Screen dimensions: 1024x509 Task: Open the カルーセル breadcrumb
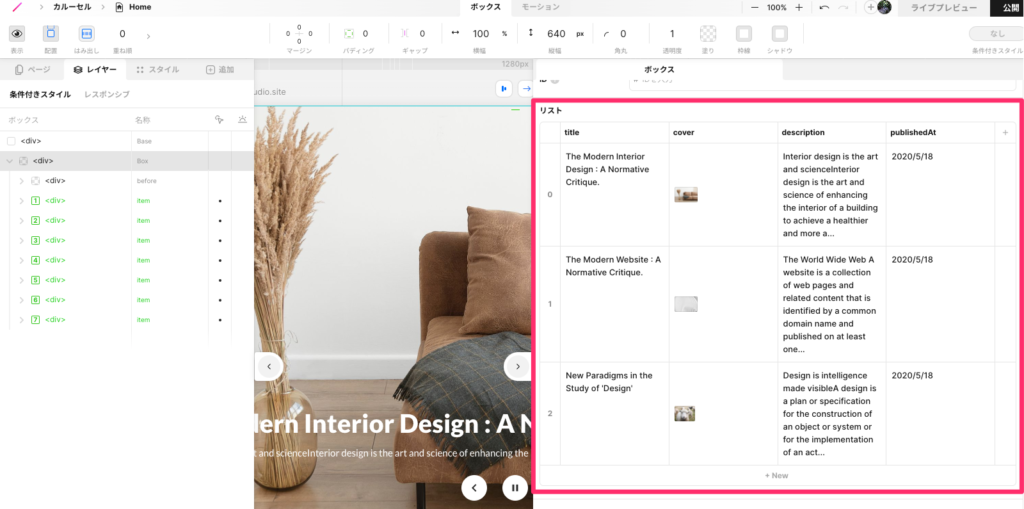click(x=72, y=7)
